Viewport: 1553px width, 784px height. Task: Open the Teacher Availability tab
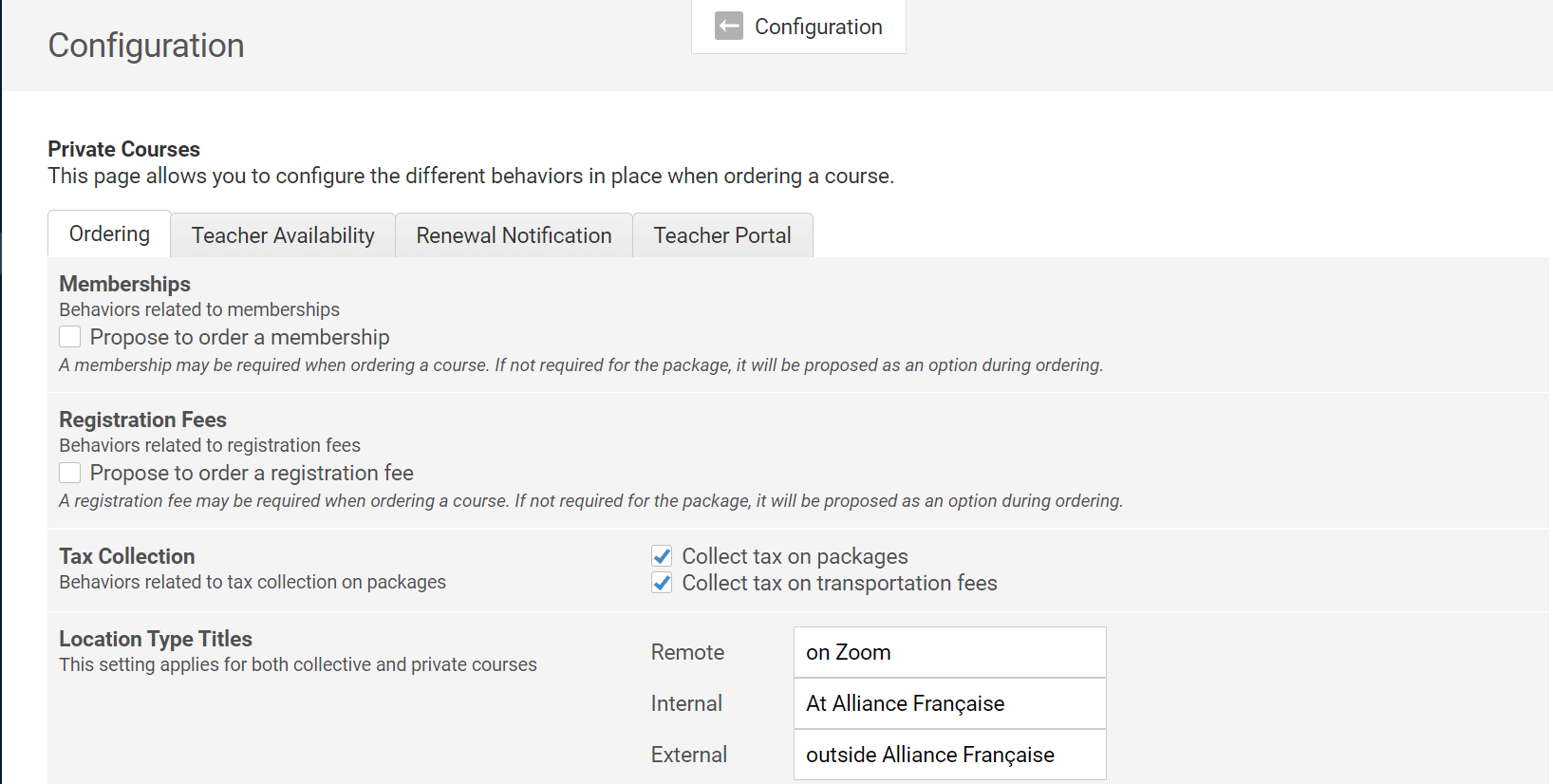tap(283, 235)
